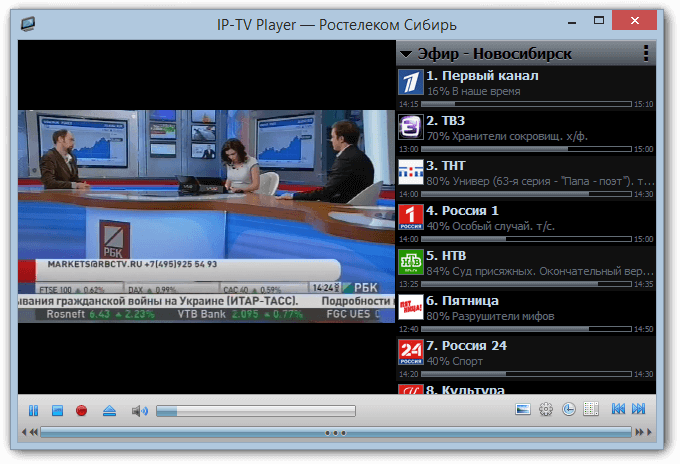The image size is (680, 464).
Task: Take a screenshot with the picture icon
Action: click(x=523, y=409)
